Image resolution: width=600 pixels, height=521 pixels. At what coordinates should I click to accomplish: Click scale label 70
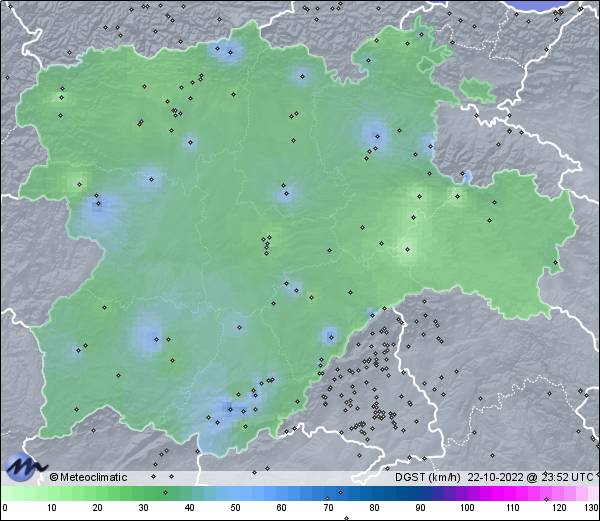(328, 508)
